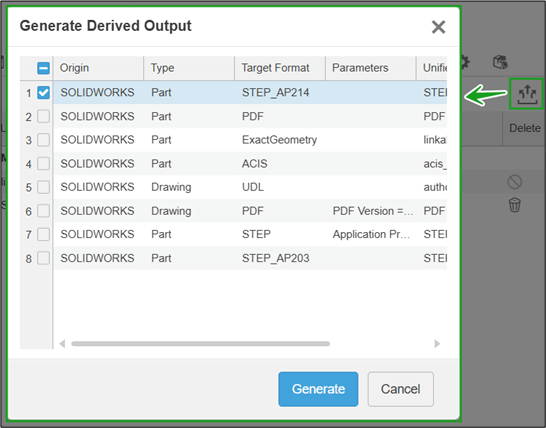The image size is (546, 428).
Task: Sort by the Origin column header
Action: pyautogui.click(x=99, y=68)
